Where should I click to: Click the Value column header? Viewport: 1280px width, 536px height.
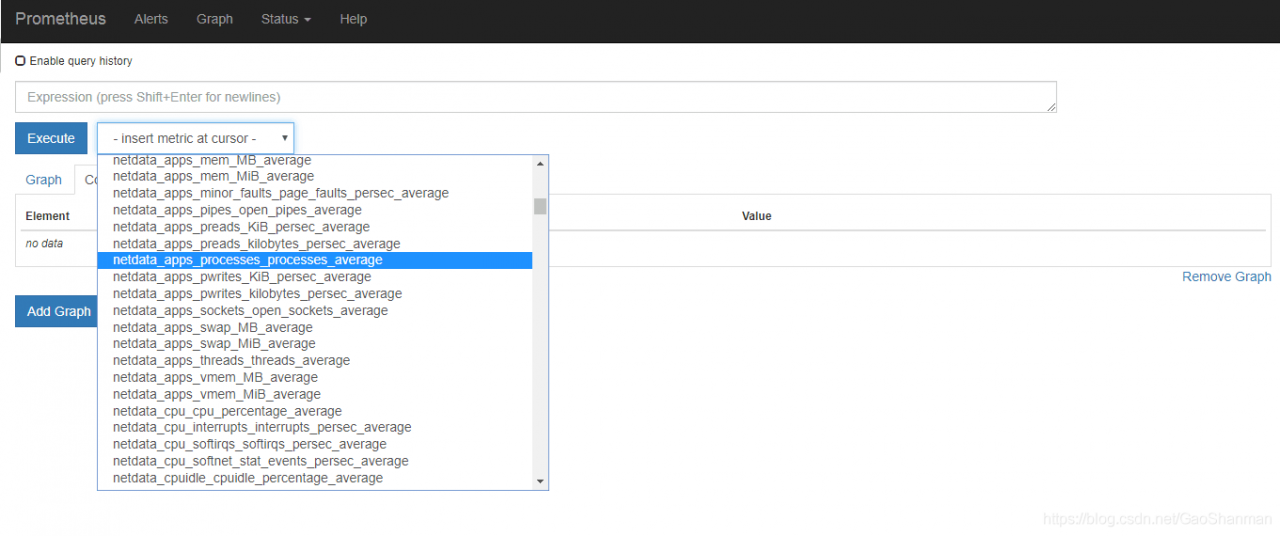point(757,216)
